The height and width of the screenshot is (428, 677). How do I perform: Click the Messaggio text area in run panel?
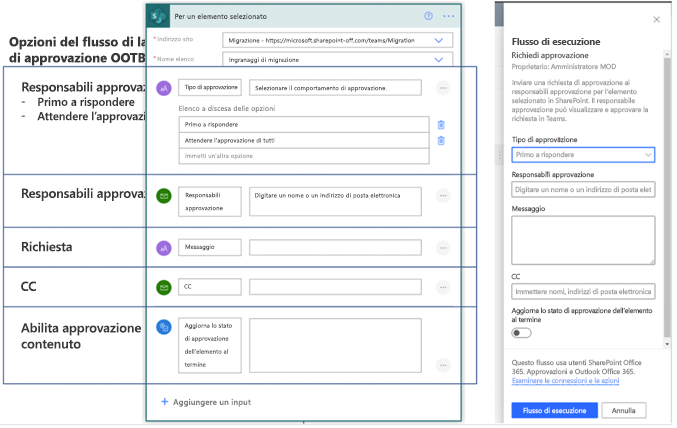[x=585, y=241]
